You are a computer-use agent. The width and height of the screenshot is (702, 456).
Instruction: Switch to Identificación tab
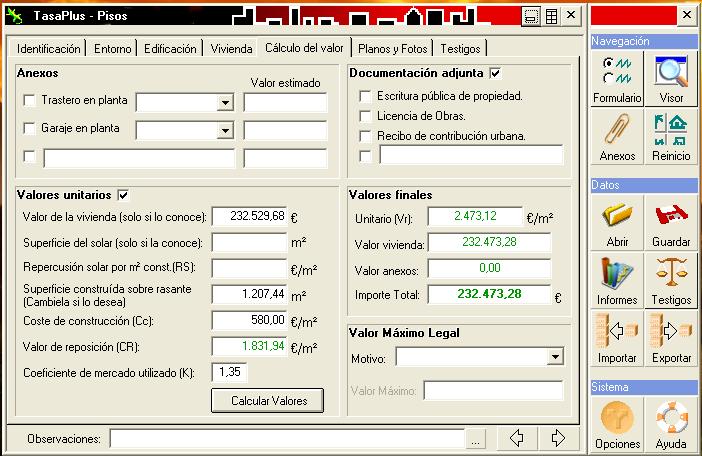coord(48,49)
